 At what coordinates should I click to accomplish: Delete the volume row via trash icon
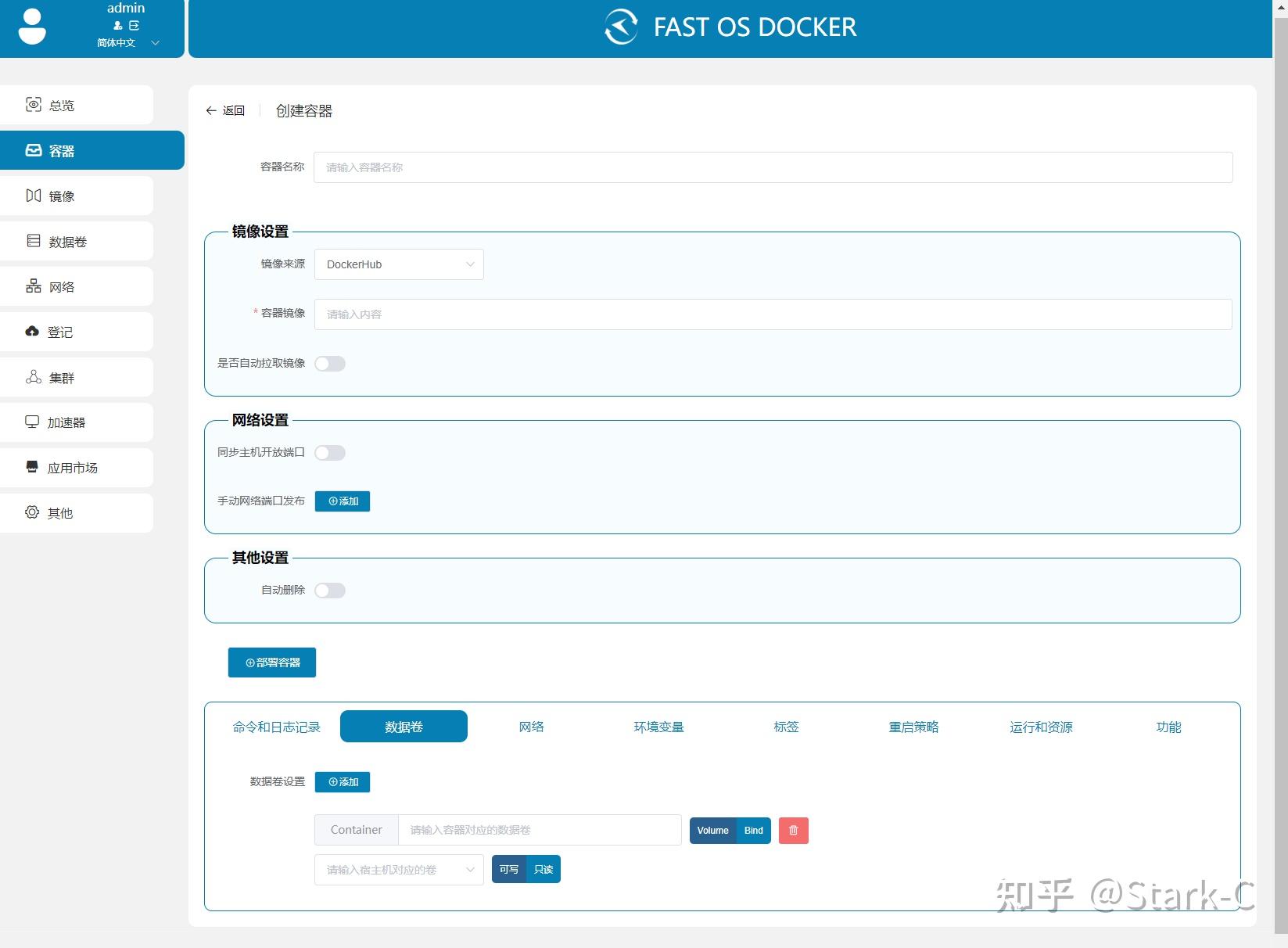click(x=793, y=830)
